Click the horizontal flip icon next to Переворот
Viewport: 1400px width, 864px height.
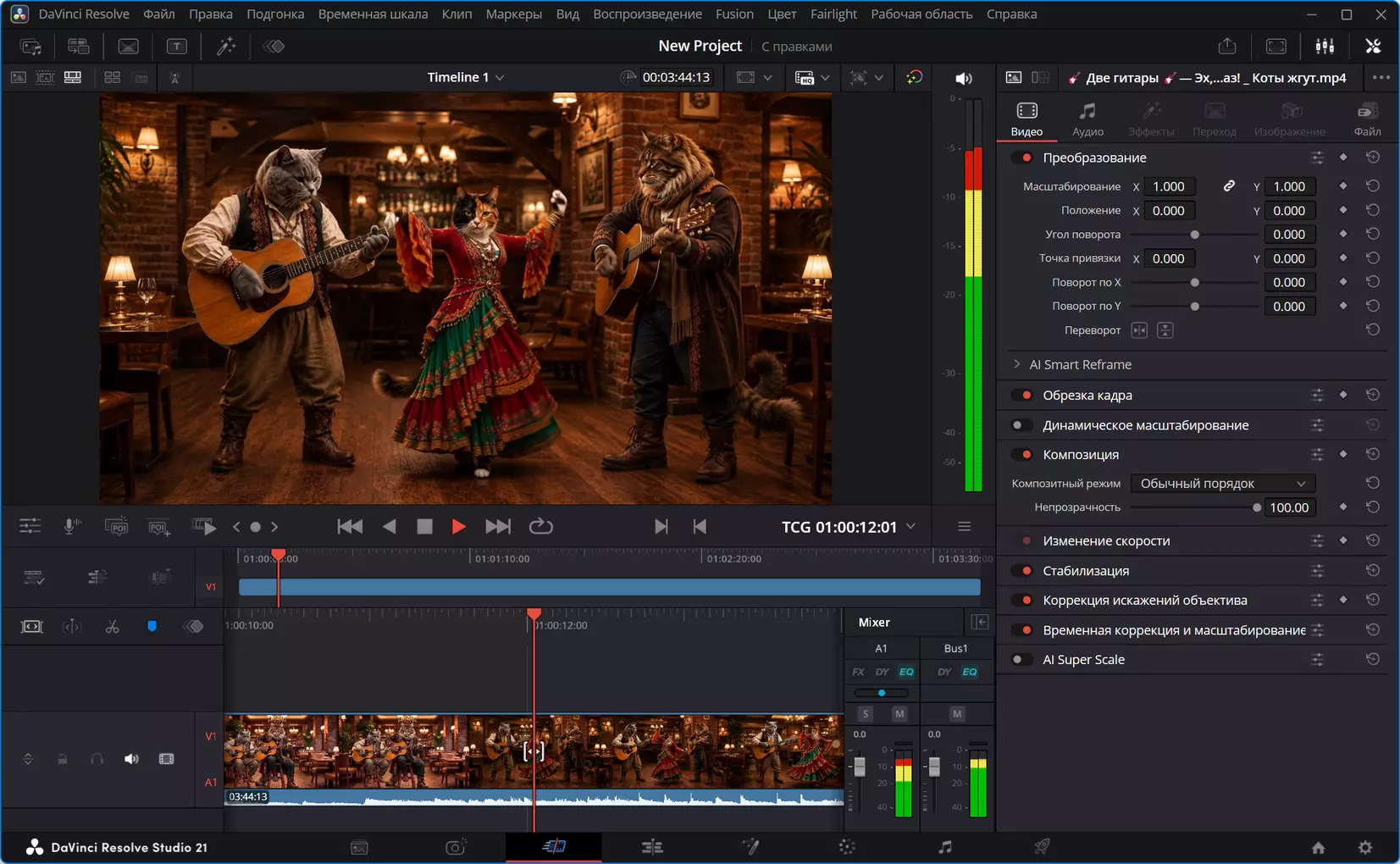(1139, 330)
